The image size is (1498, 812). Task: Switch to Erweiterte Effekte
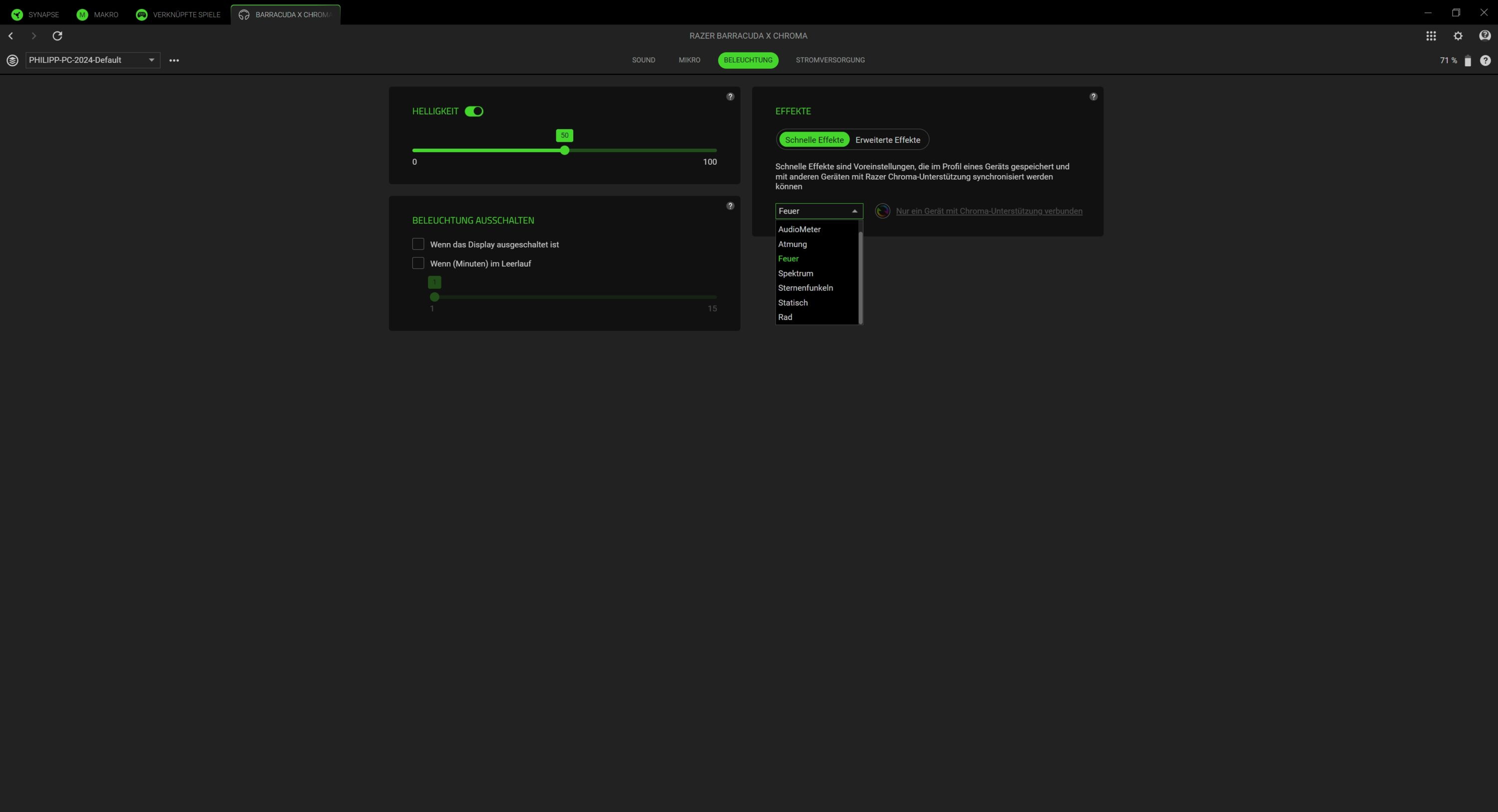(887, 140)
